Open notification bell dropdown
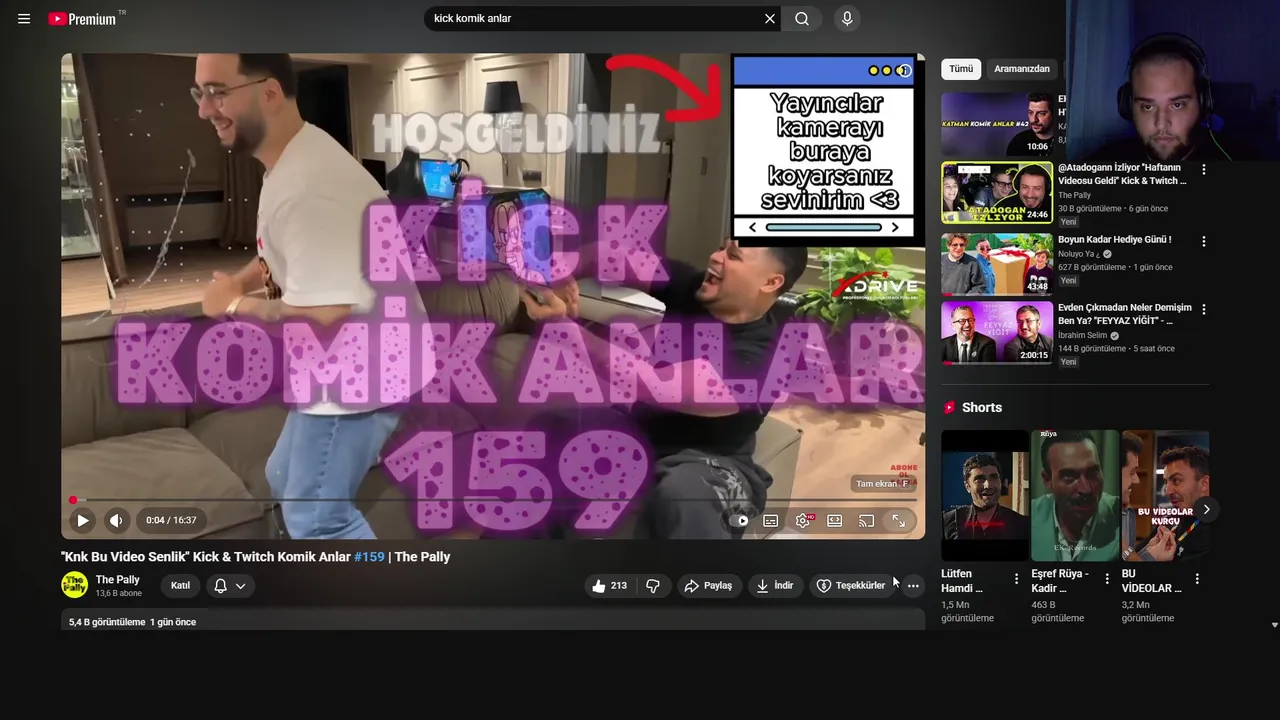Image resolution: width=1280 pixels, height=720 pixels. 230,586
